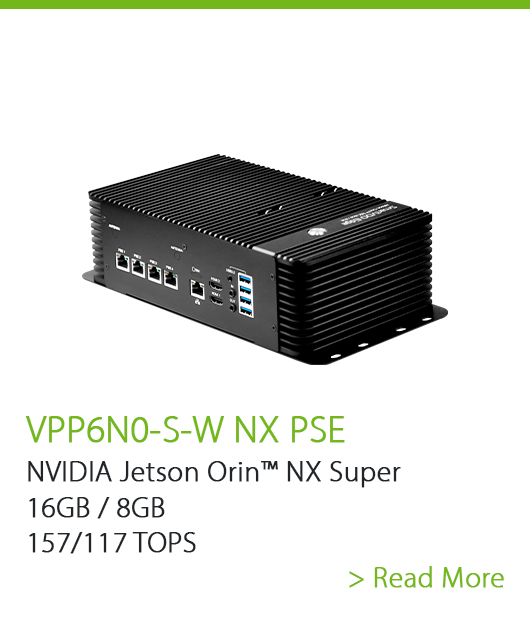
Task: Click the 157/117 TOPS performance text
Action: coord(111,542)
